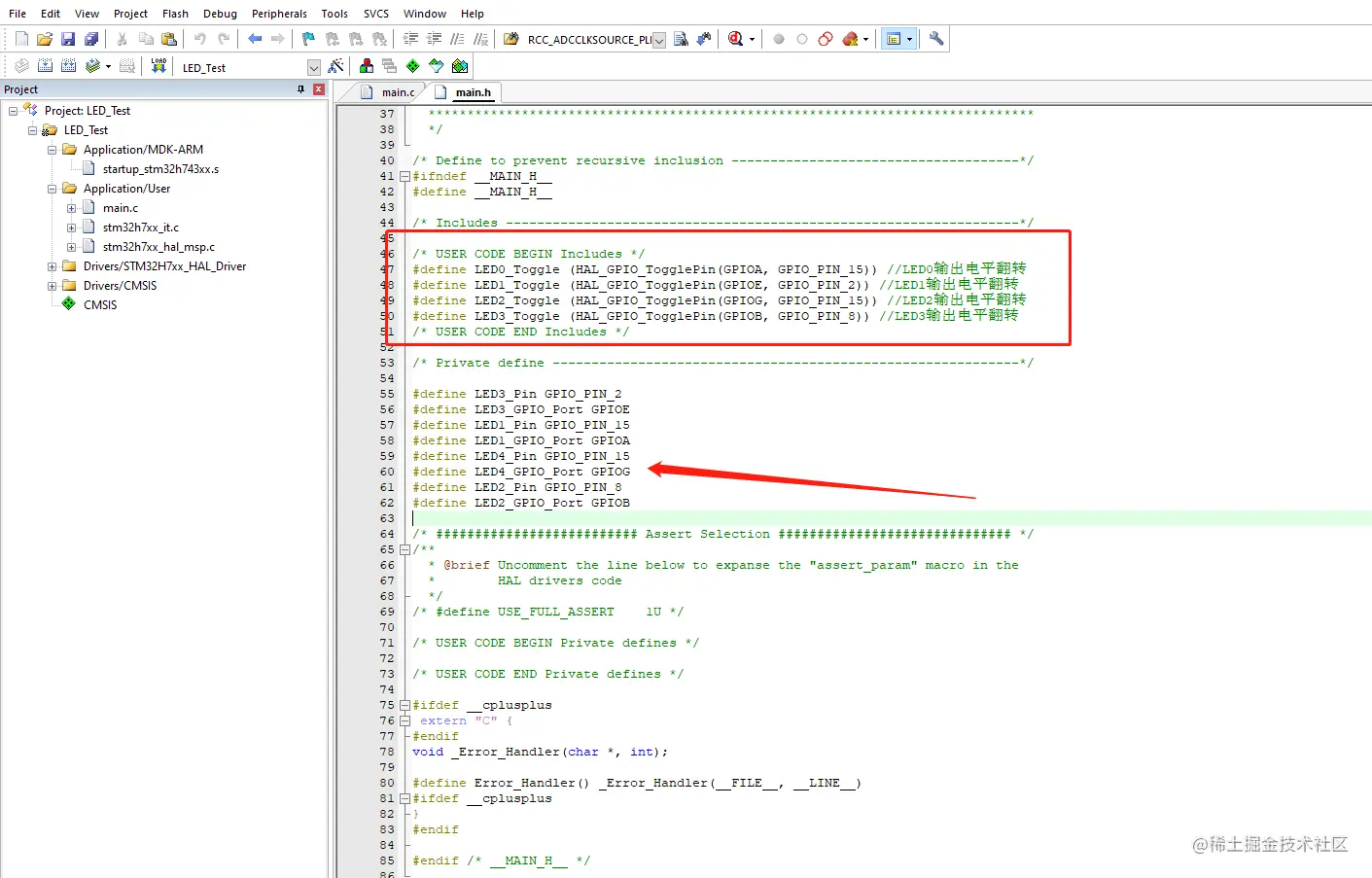Collapse the comment fold at line 65
Viewport: 1372px width, 878px height.
(x=405, y=550)
